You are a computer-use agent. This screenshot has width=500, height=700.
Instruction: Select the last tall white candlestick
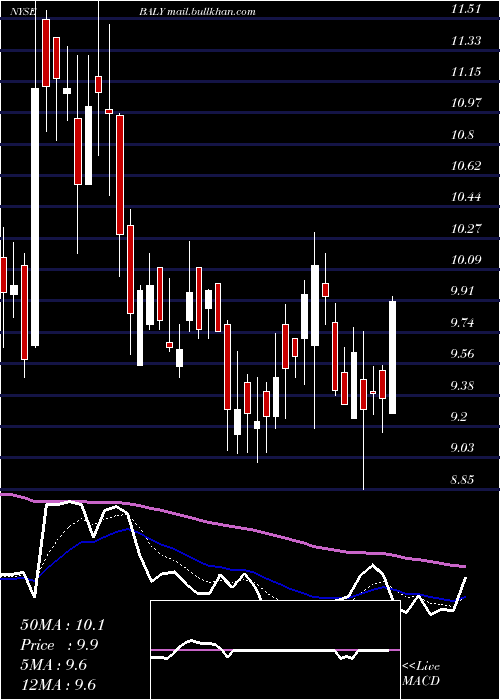[393, 357]
